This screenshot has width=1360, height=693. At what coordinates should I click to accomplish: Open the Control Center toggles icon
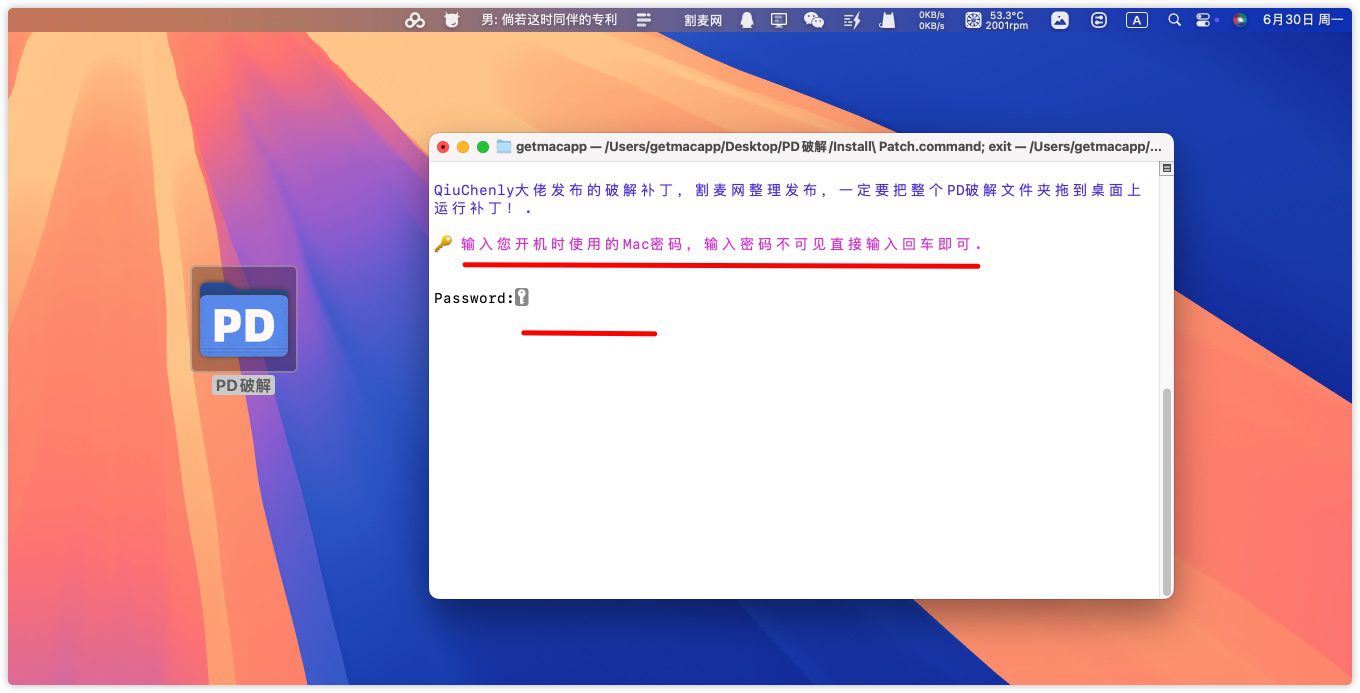pyautogui.click(x=1204, y=20)
